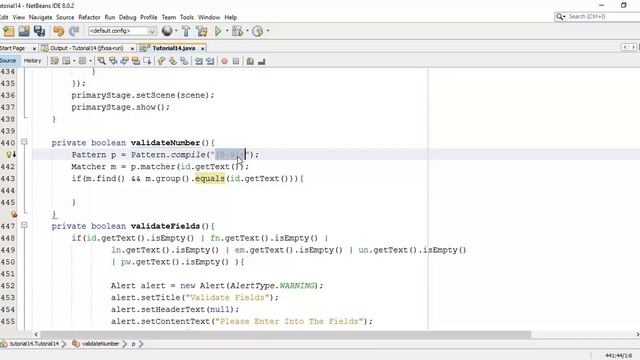The image size is (640, 360).
Task: Close the Tutorial14.java tab
Action: point(202,49)
